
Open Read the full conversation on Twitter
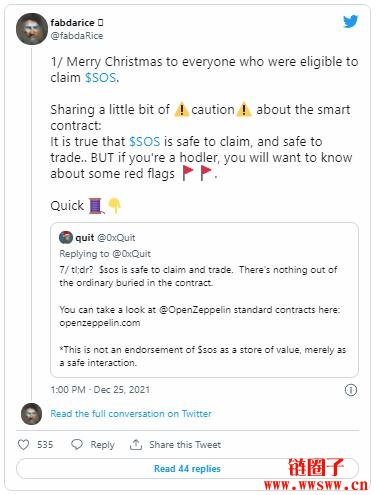pyautogui.click(x=131, y=414)
